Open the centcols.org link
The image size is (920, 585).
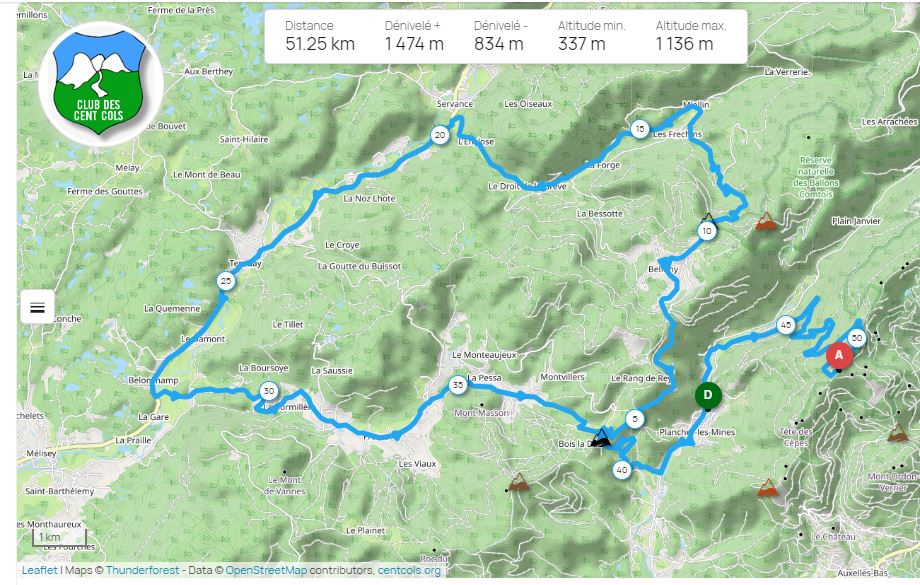tap(409, 570)
